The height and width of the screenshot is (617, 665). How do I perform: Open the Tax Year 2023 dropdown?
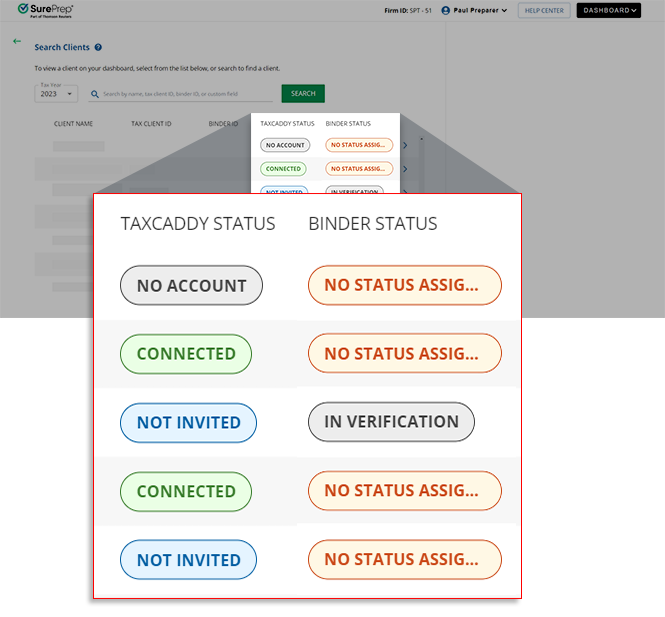(56, 94)
